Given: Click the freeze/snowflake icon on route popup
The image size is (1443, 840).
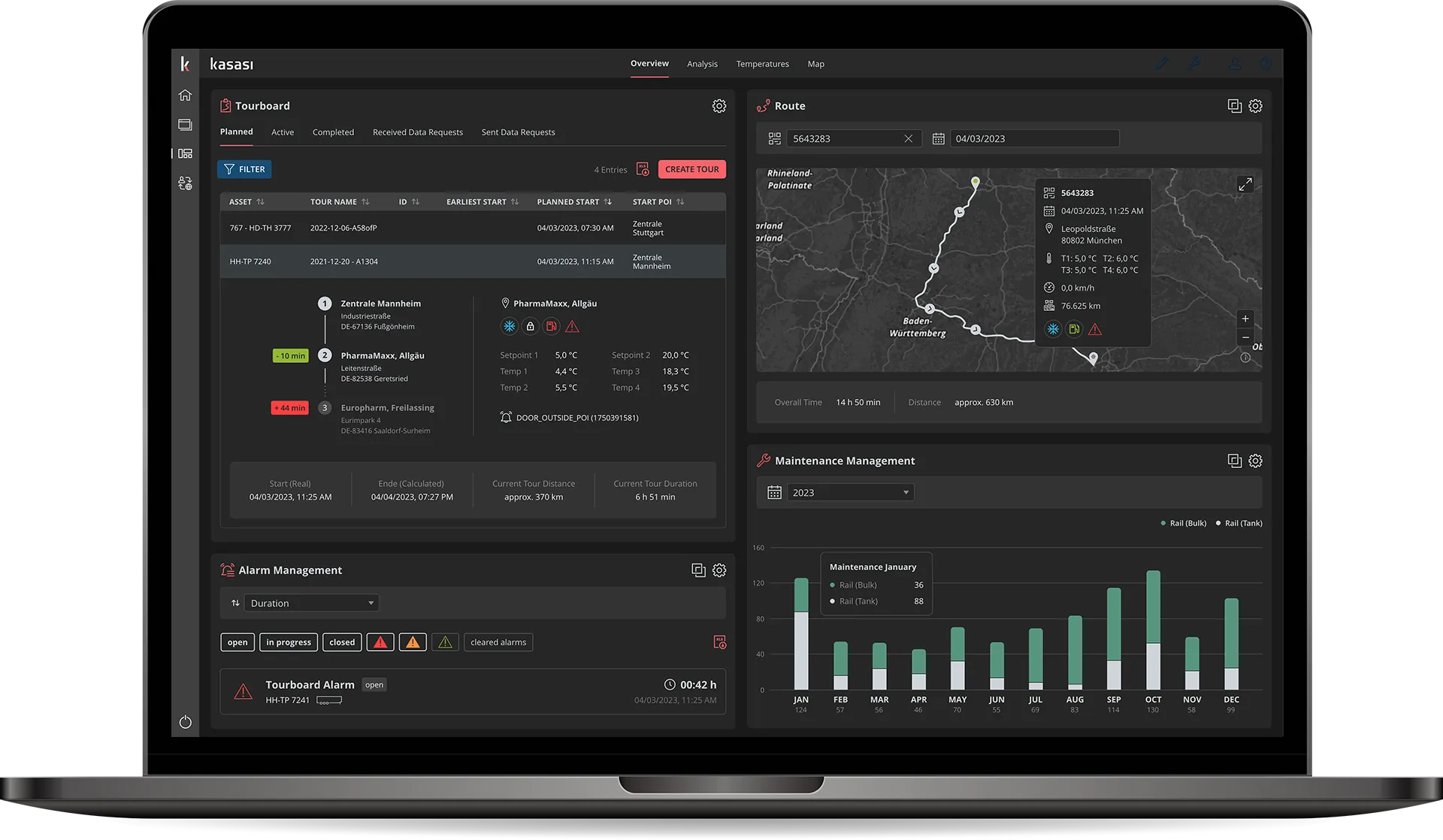Looking at the screenshot, I should (x=1053, y=329).
